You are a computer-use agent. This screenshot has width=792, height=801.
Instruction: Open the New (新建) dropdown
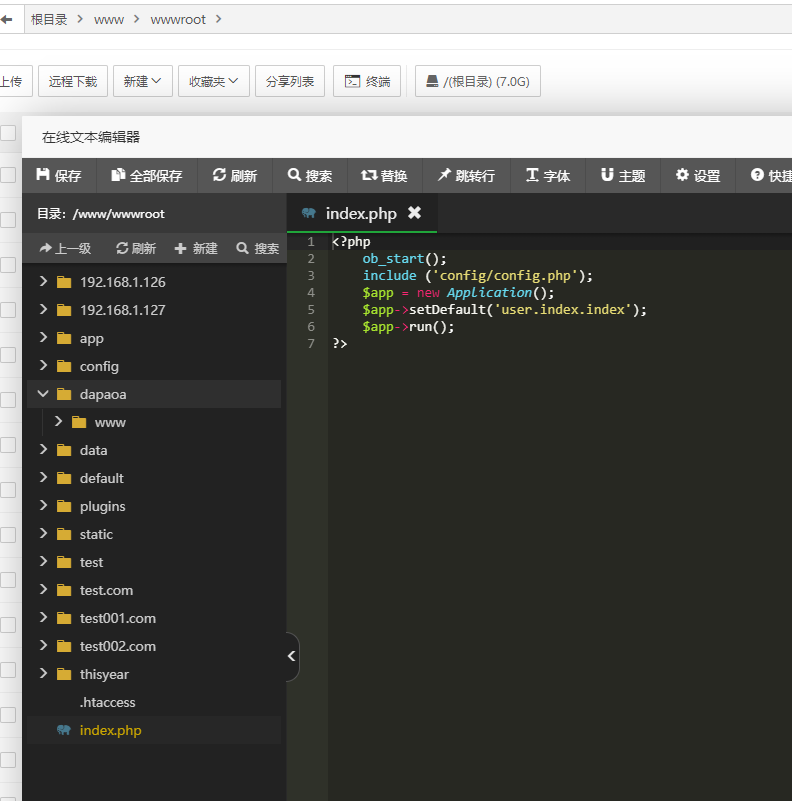pos(143,81)
